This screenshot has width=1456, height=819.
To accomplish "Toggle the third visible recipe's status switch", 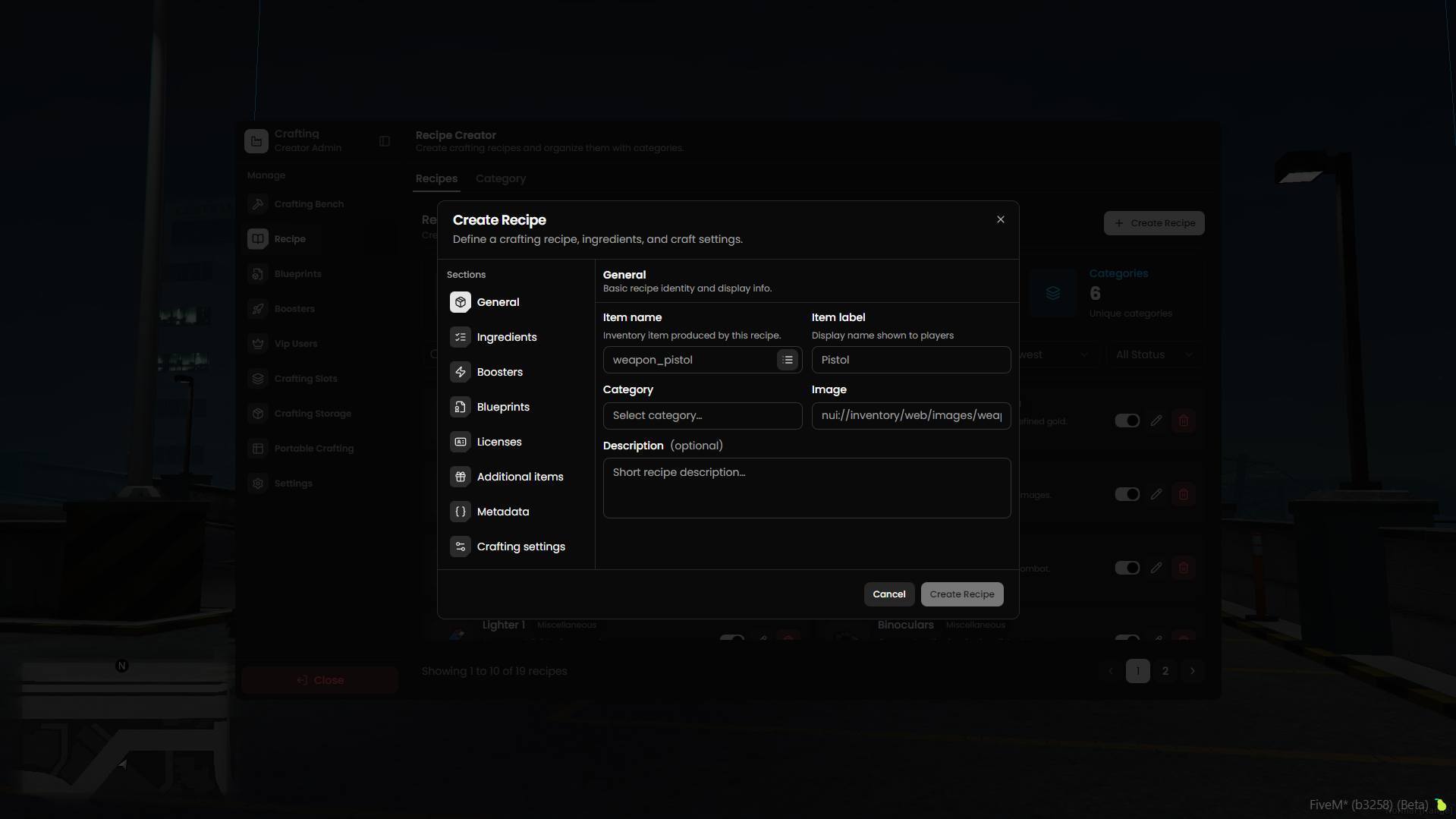I will pyautogui.click(x=1127, y=568).
